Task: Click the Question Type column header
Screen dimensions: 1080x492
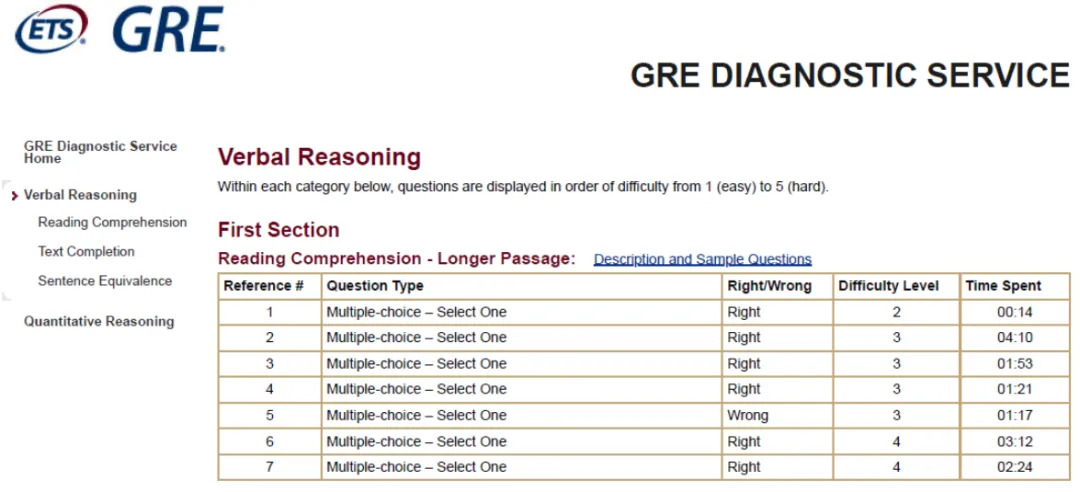Action: pyautogui.click(x=375, y=286)
